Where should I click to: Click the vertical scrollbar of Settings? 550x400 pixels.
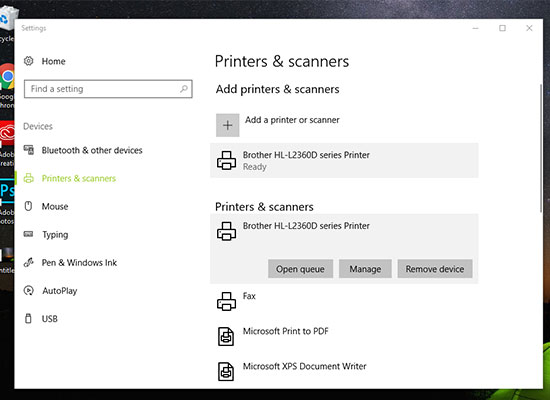(541, 148)
